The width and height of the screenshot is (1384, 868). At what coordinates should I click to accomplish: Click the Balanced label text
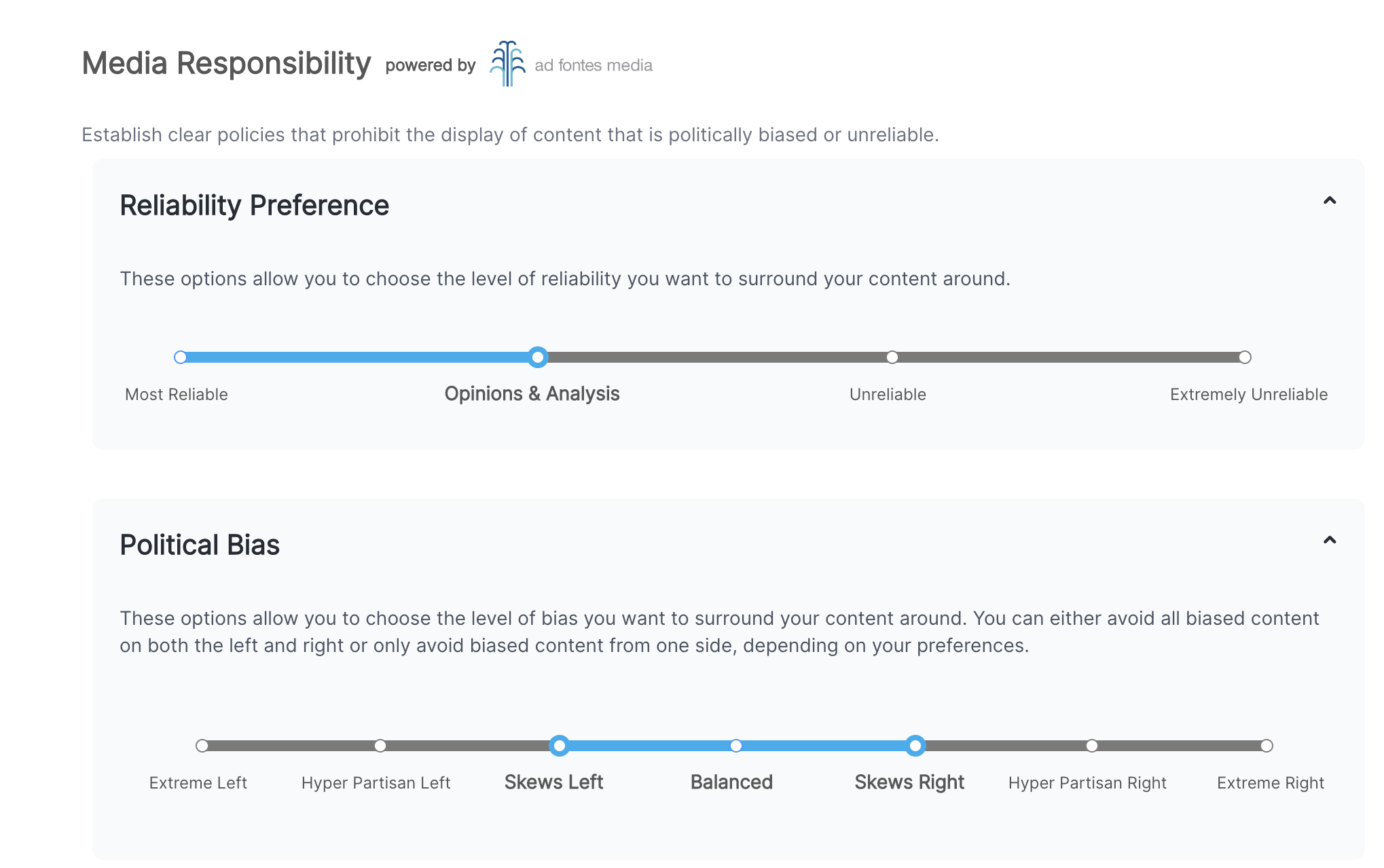pos(731,782)
